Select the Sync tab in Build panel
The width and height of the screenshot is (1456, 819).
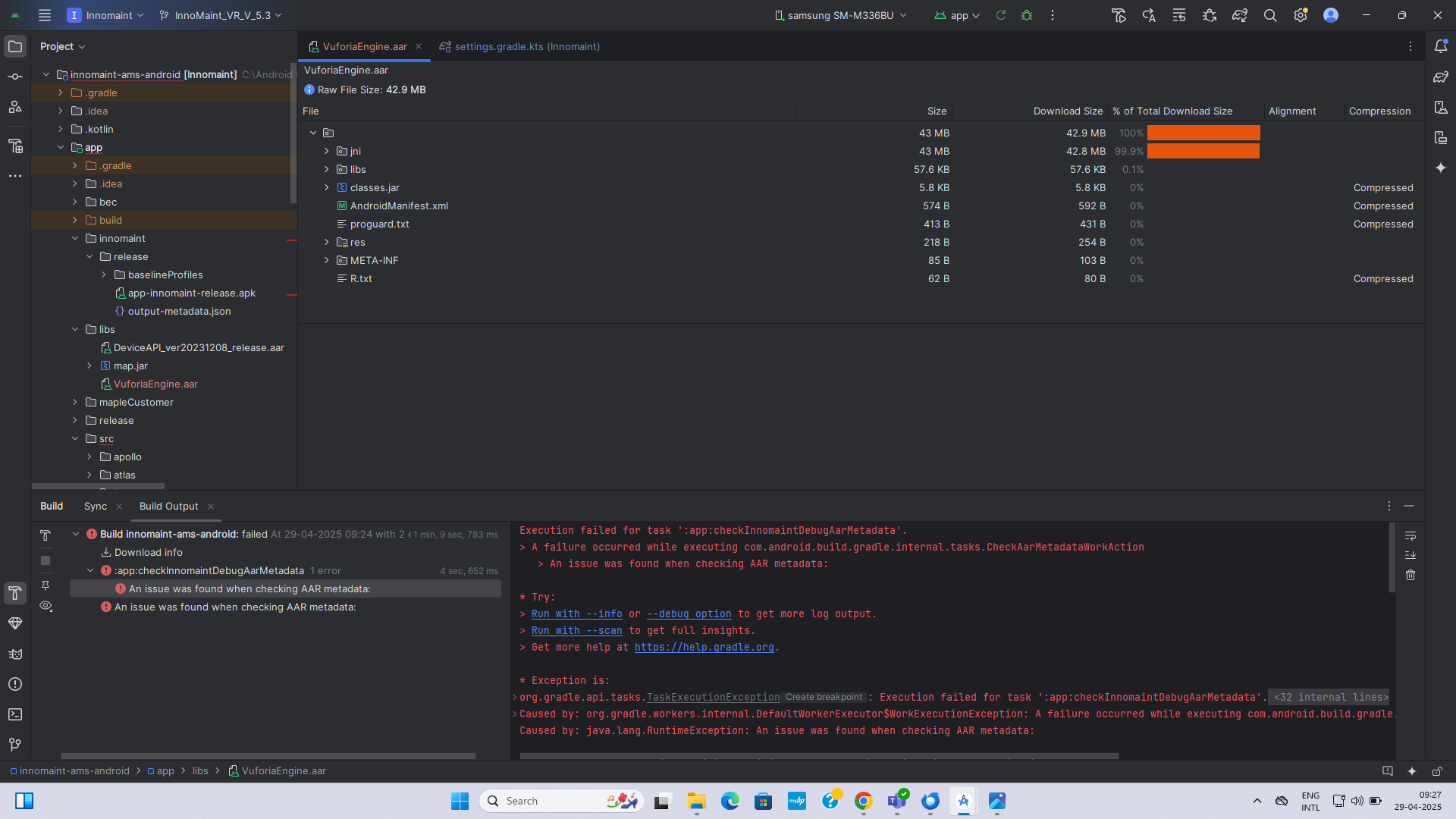point(96,506)
